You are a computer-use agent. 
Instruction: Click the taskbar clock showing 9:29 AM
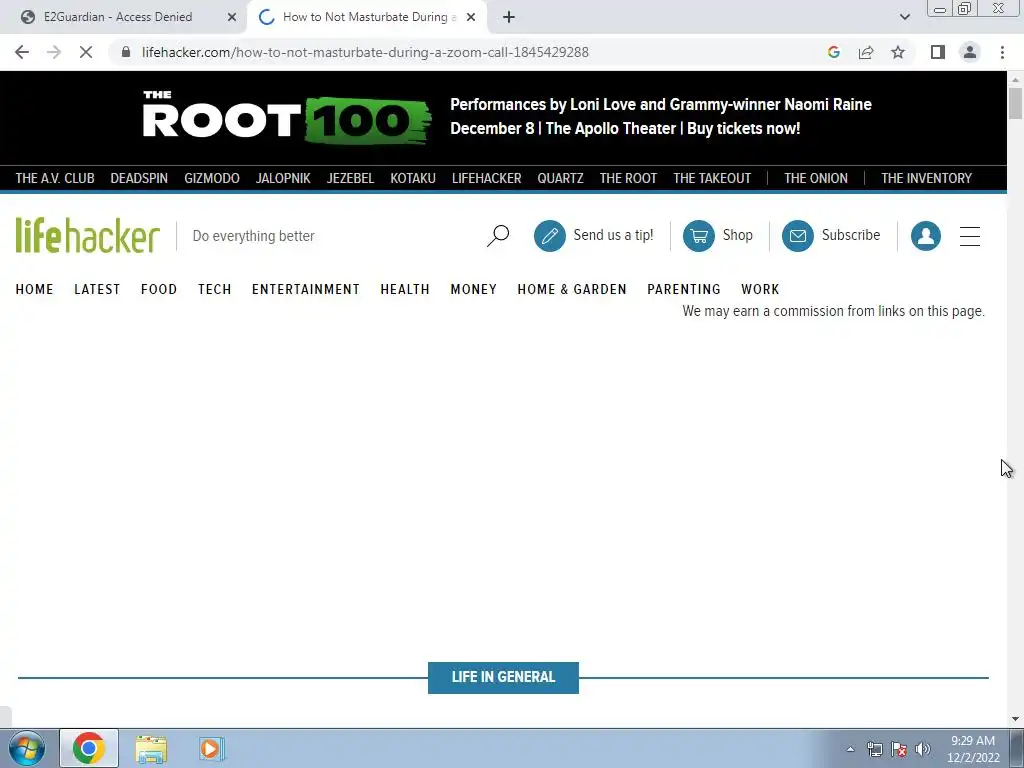tap(973, 748)
